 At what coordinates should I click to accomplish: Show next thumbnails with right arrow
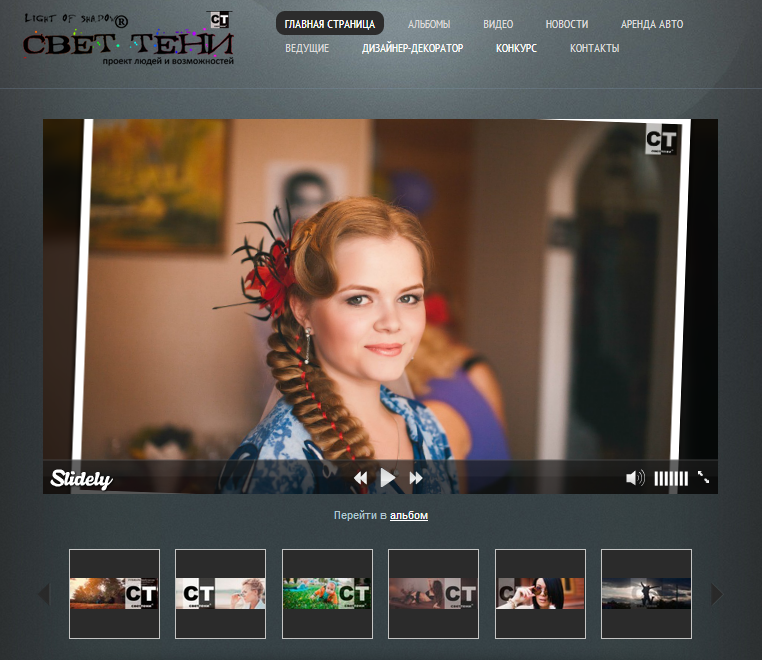[x=717, y=594]
